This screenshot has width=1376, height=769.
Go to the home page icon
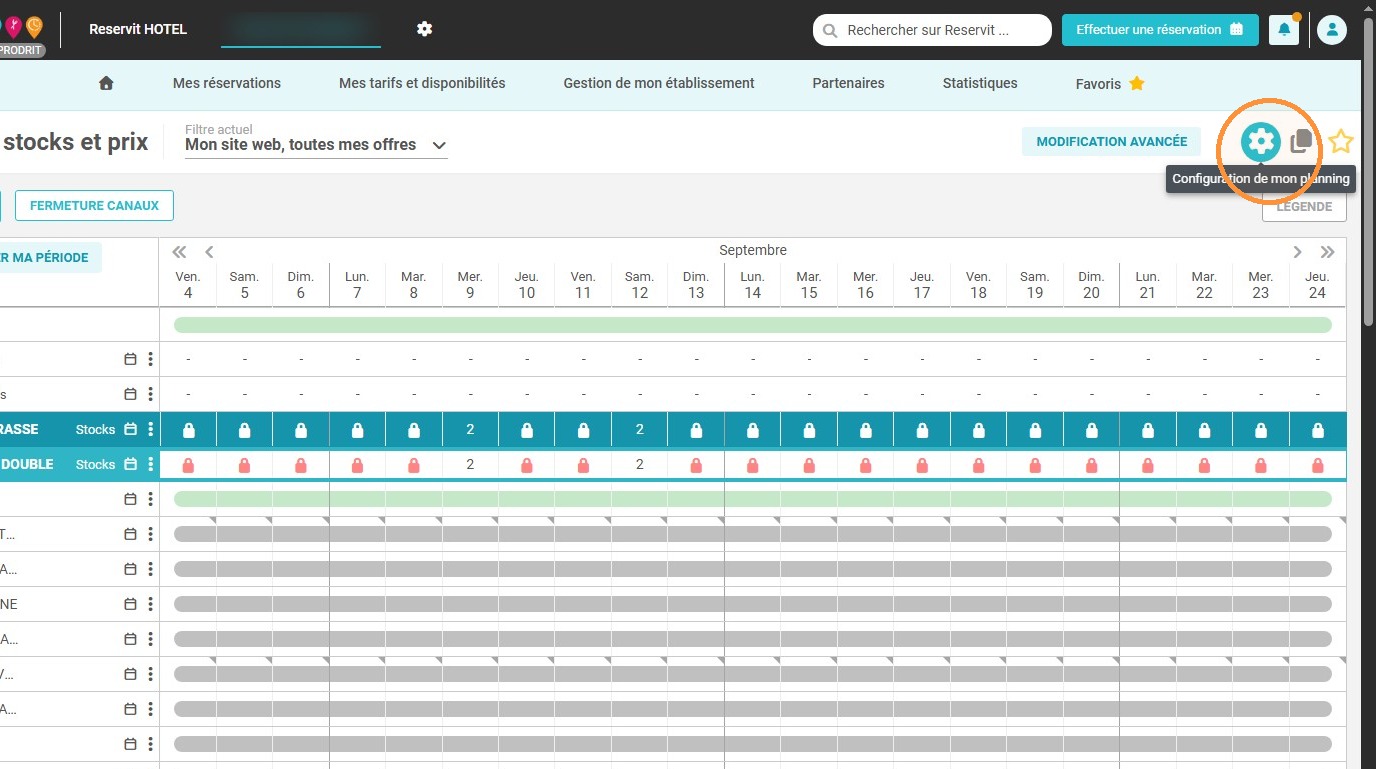[x=106, y=84]
